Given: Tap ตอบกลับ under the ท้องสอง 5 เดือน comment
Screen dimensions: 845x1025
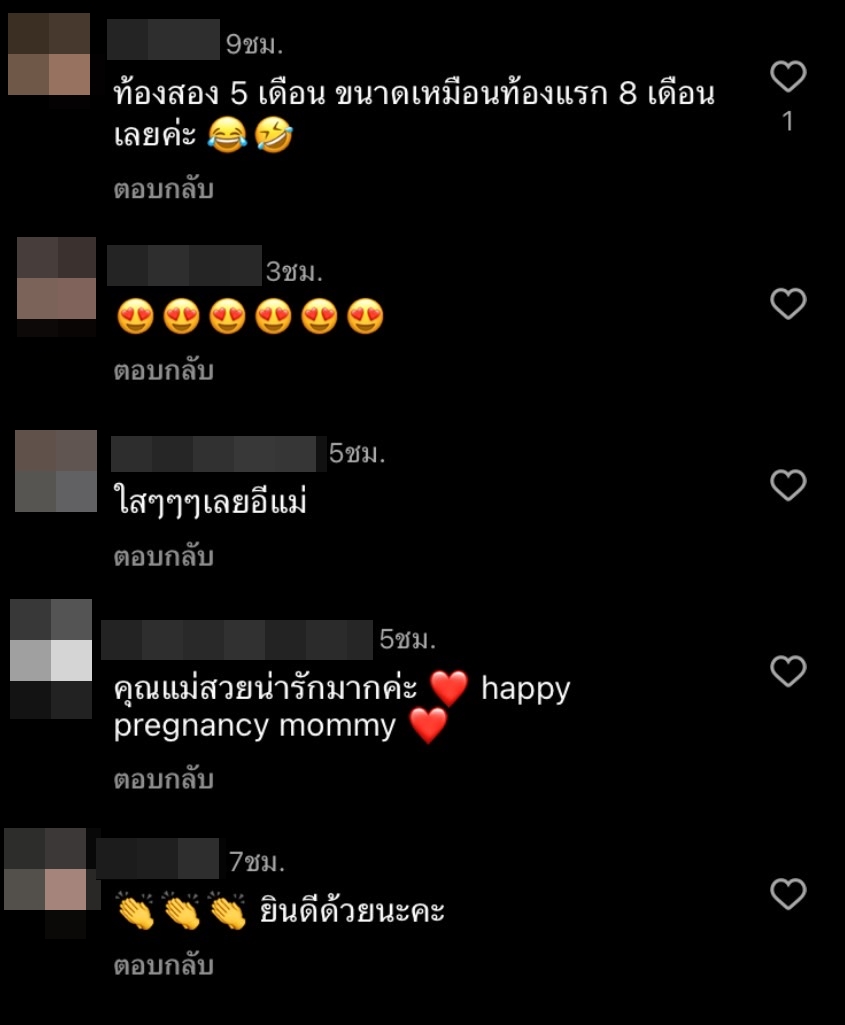Looking at the screenshot, I should (163, 189).
